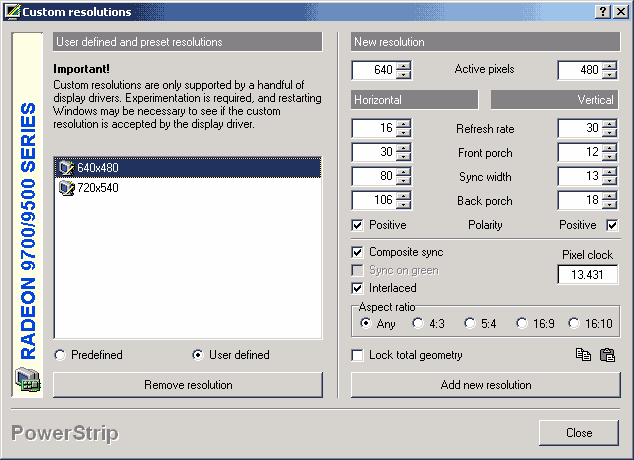Screen dimensions: 634x460
Task: Click the question mark help button
Action: click(603, 12)
